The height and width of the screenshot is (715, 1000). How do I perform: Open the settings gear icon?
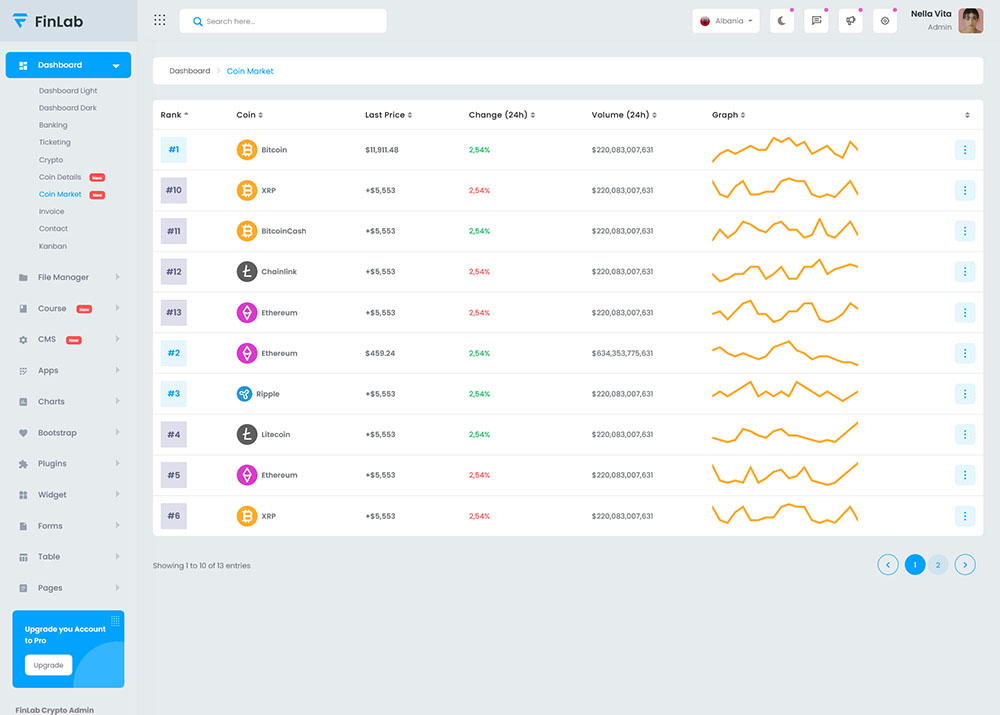(x=885, y=21)
